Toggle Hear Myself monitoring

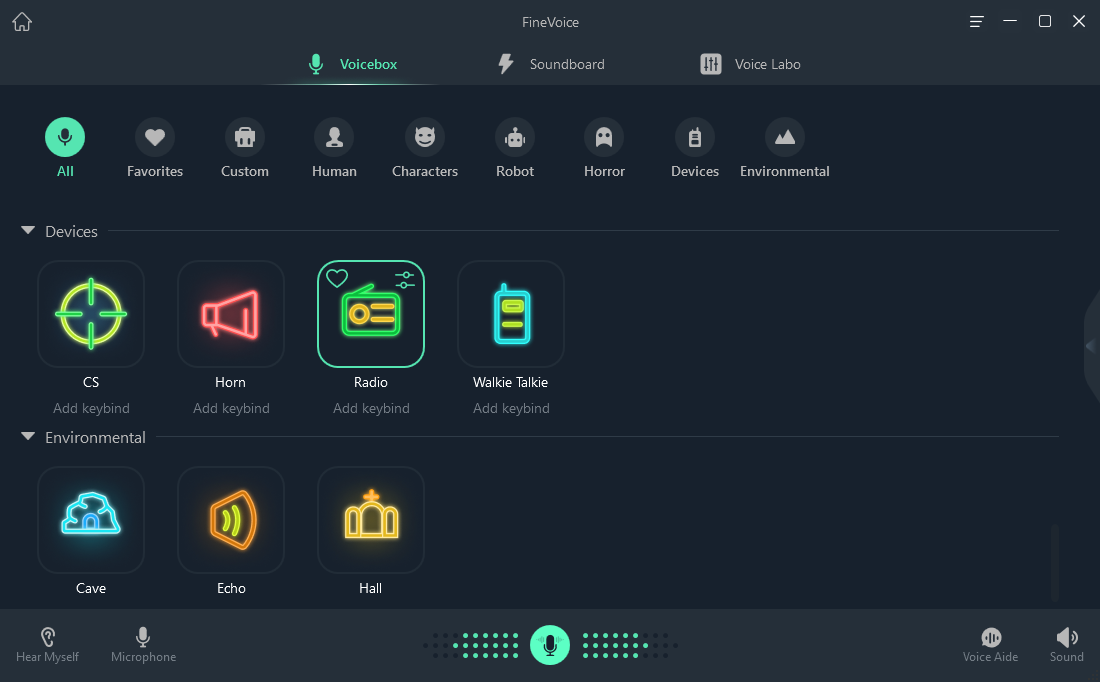click(47, 645)
